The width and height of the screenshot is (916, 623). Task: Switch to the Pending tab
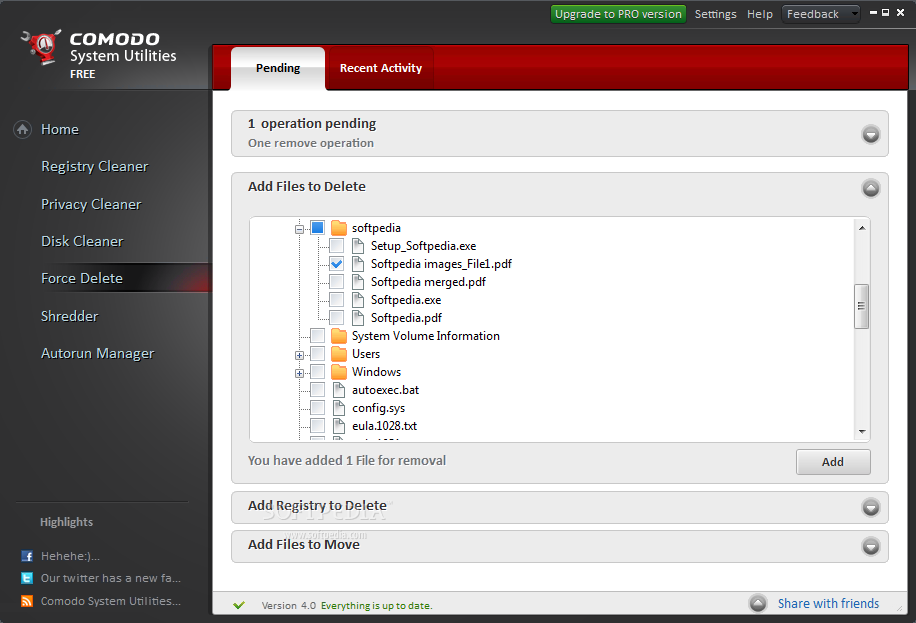278,68
